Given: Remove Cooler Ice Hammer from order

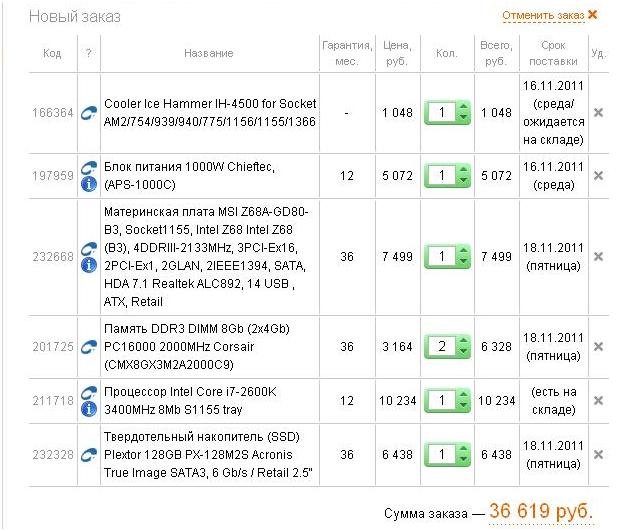Looking at the screenshot, I should 598,113.
